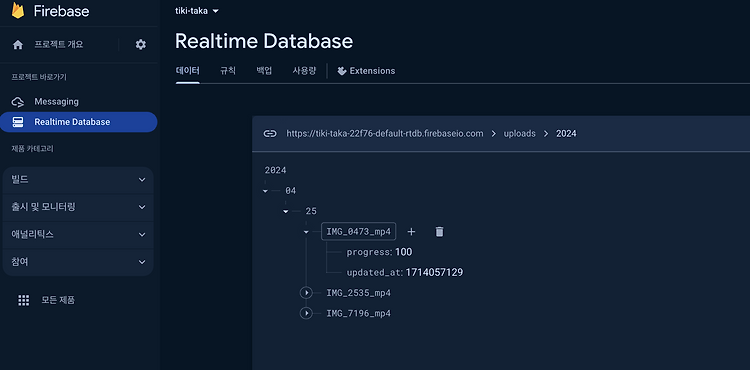Delete IMG_0473_mp4 node with trash icon
The image size is (750, 370).
tap(440, 232)
